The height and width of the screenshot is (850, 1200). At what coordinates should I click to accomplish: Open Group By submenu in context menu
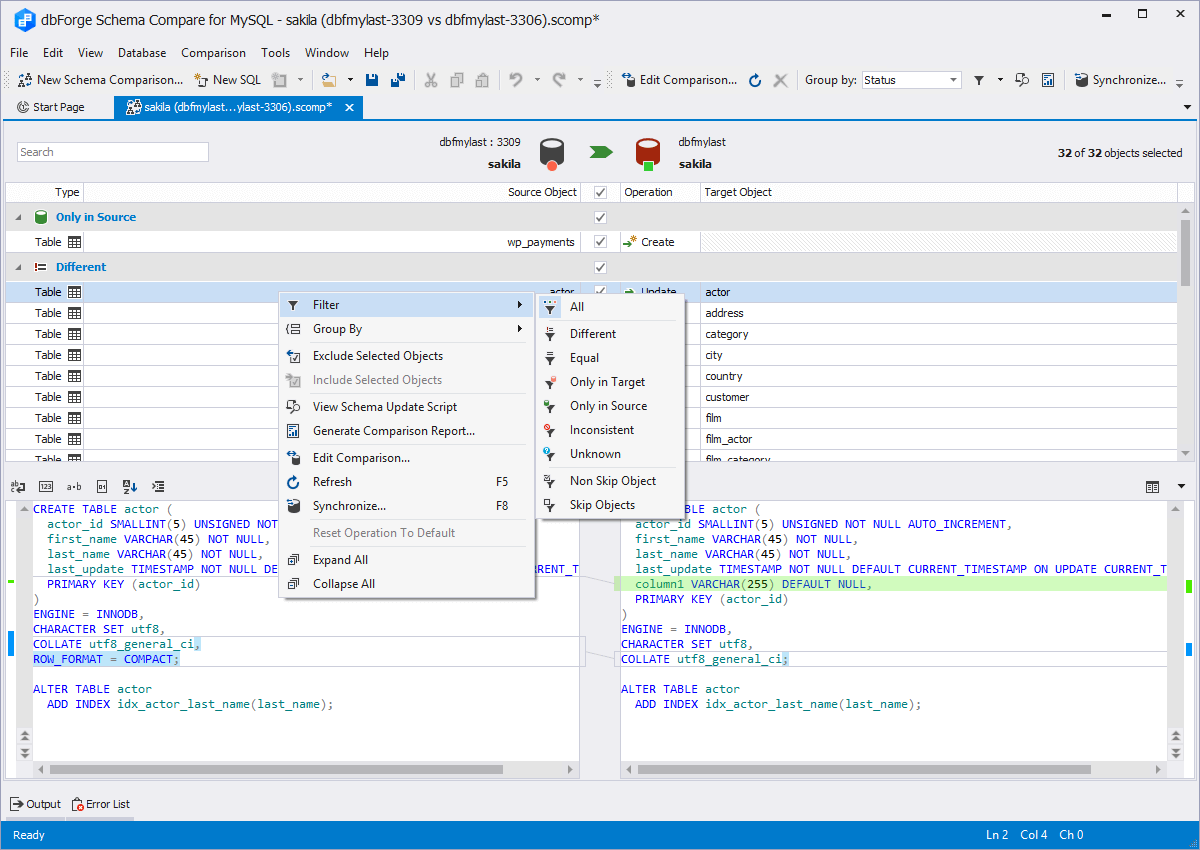click(407, 329)
